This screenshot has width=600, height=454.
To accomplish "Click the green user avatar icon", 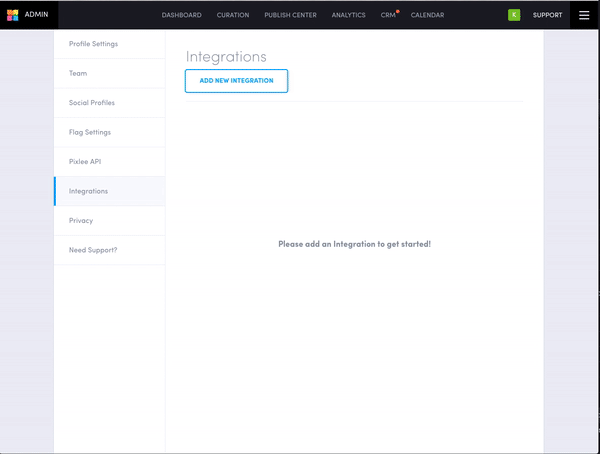I will coord(514,15).
